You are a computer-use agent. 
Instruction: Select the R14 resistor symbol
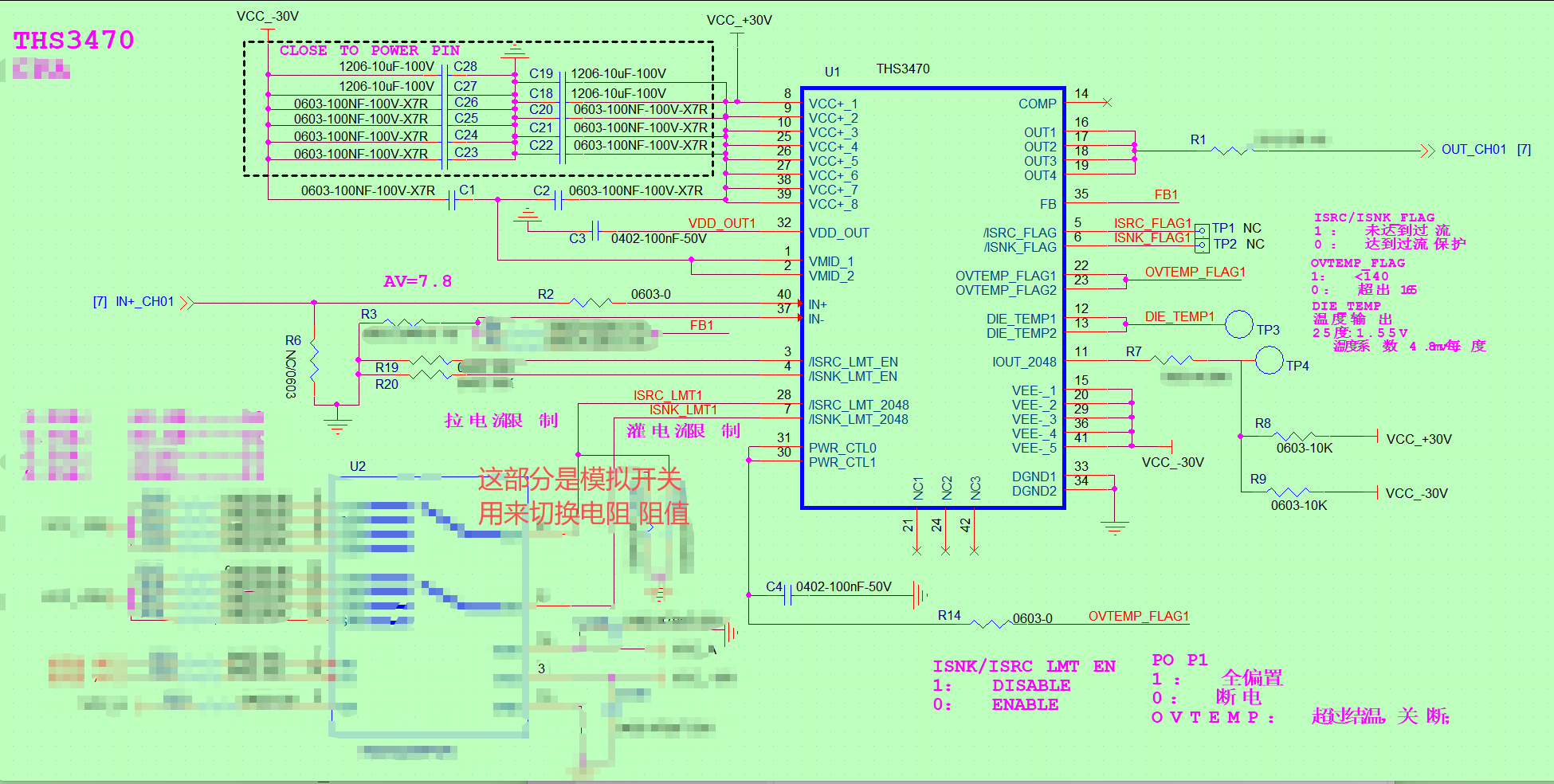pyautogui.click(x=991, y=624)
